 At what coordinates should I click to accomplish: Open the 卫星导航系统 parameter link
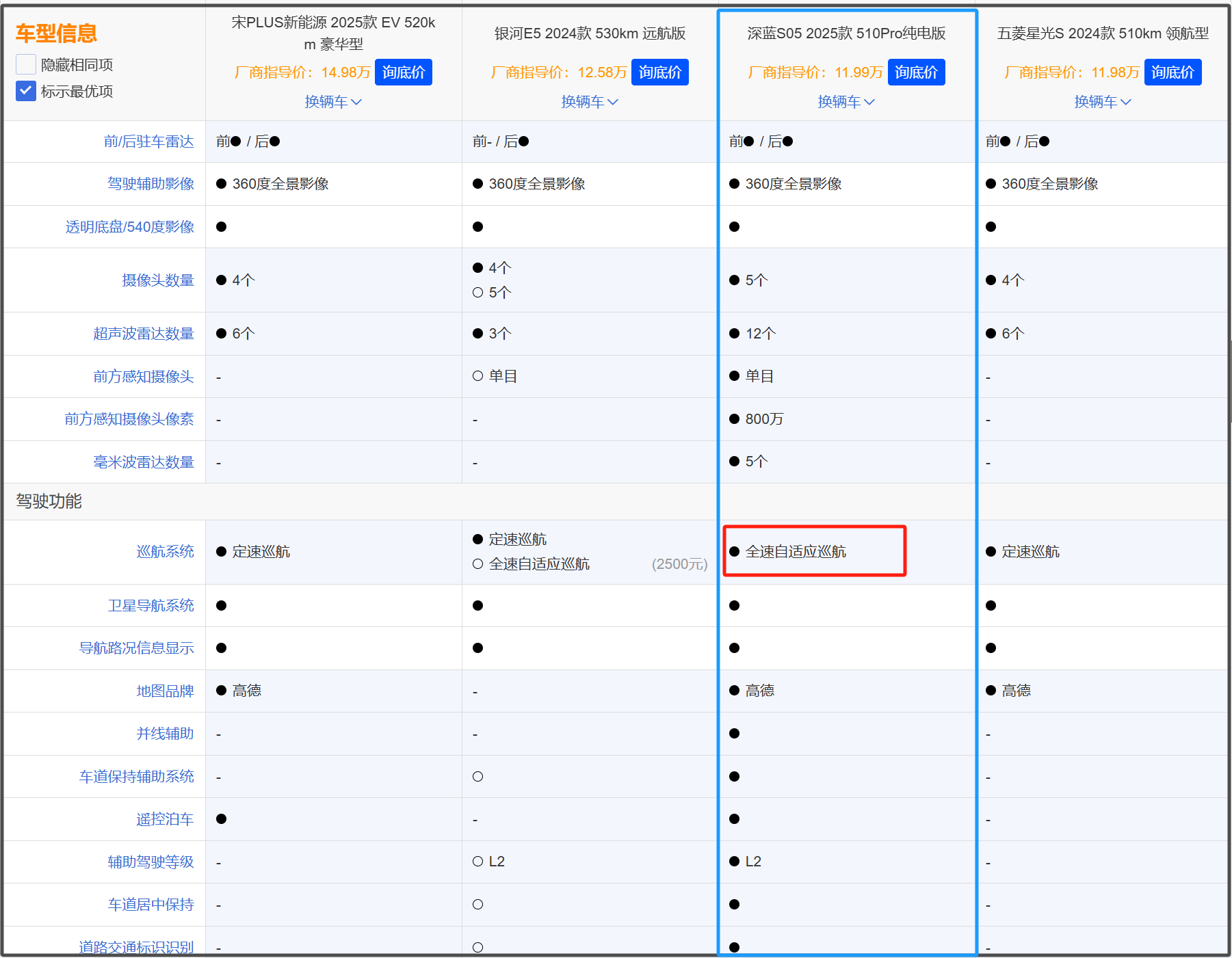coord(151,606)
